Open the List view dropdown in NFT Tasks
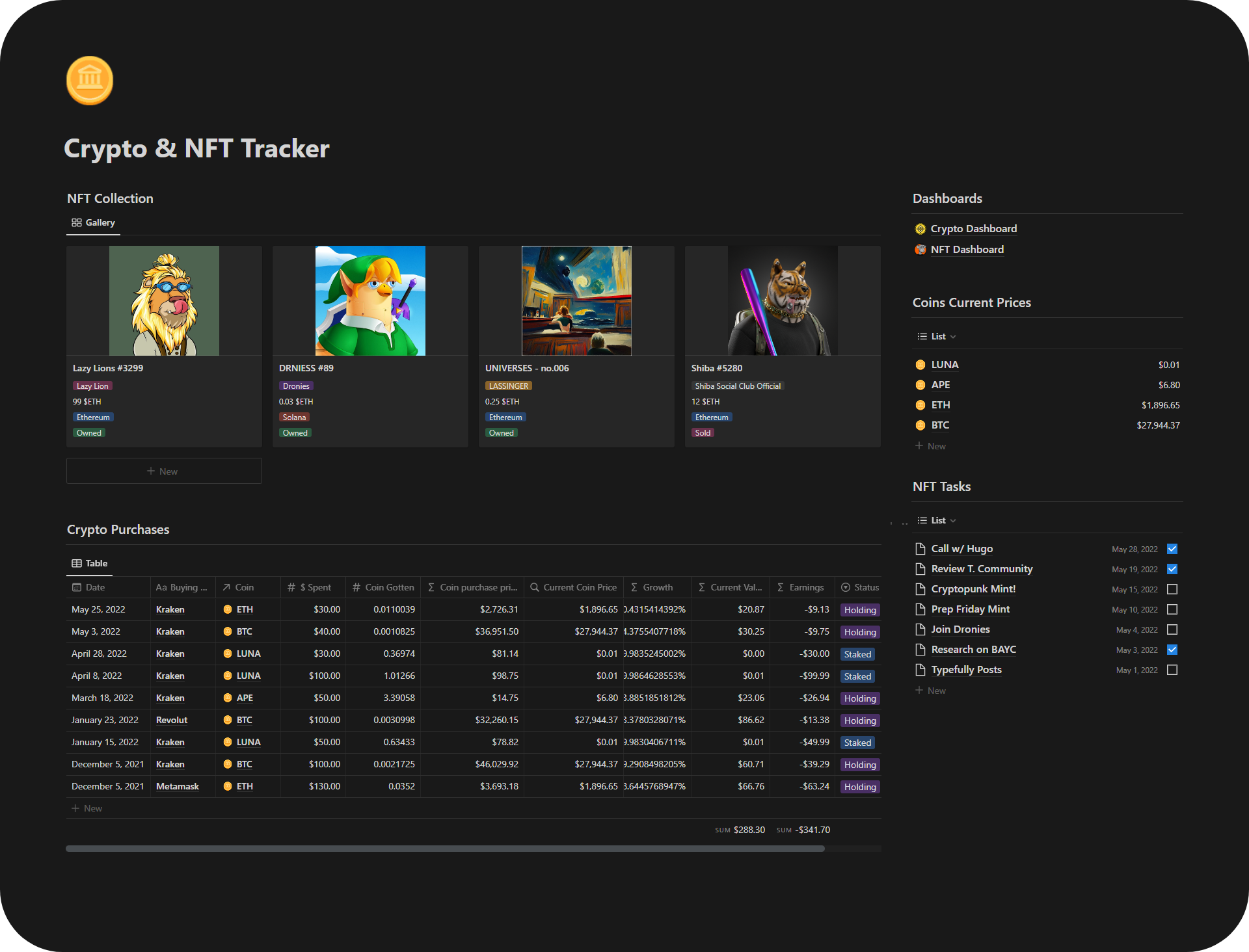The width and height of the screenshot is (1249, 952). 937,520
